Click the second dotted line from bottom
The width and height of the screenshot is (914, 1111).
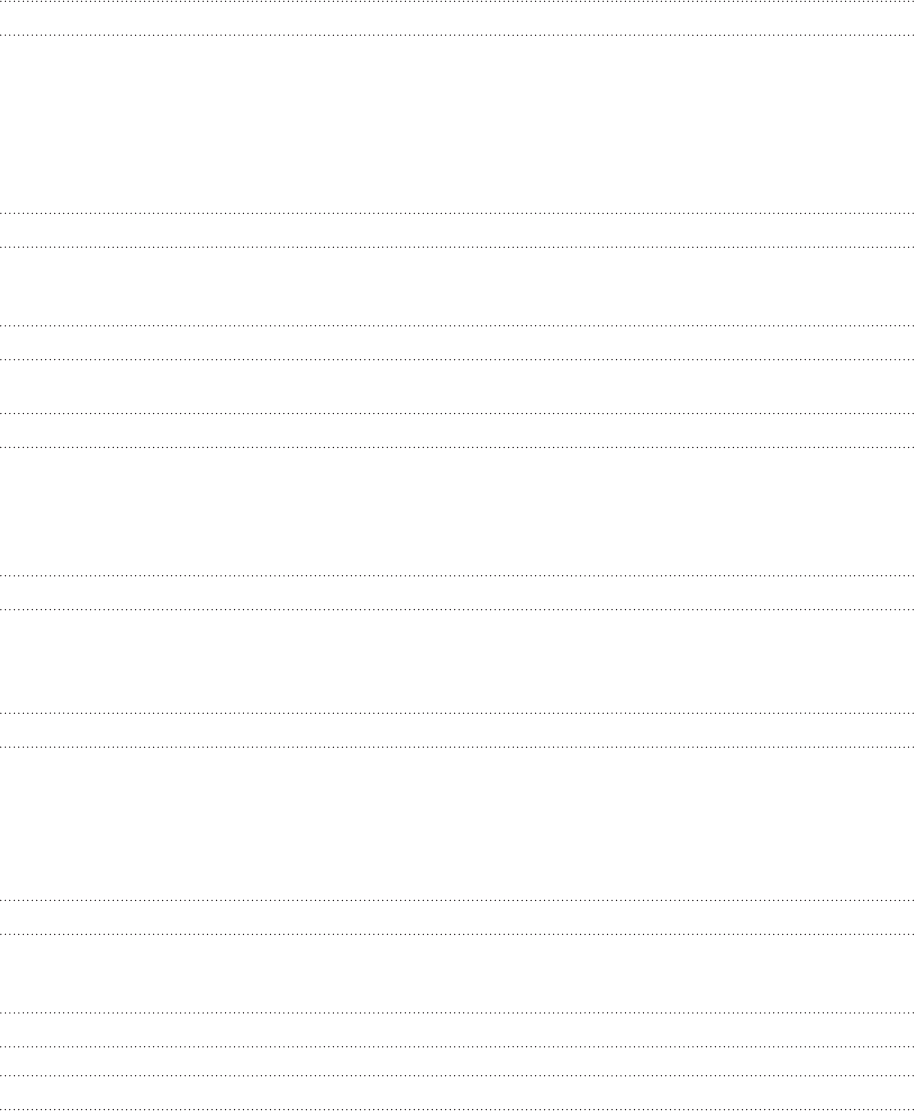click(457, 1075)
